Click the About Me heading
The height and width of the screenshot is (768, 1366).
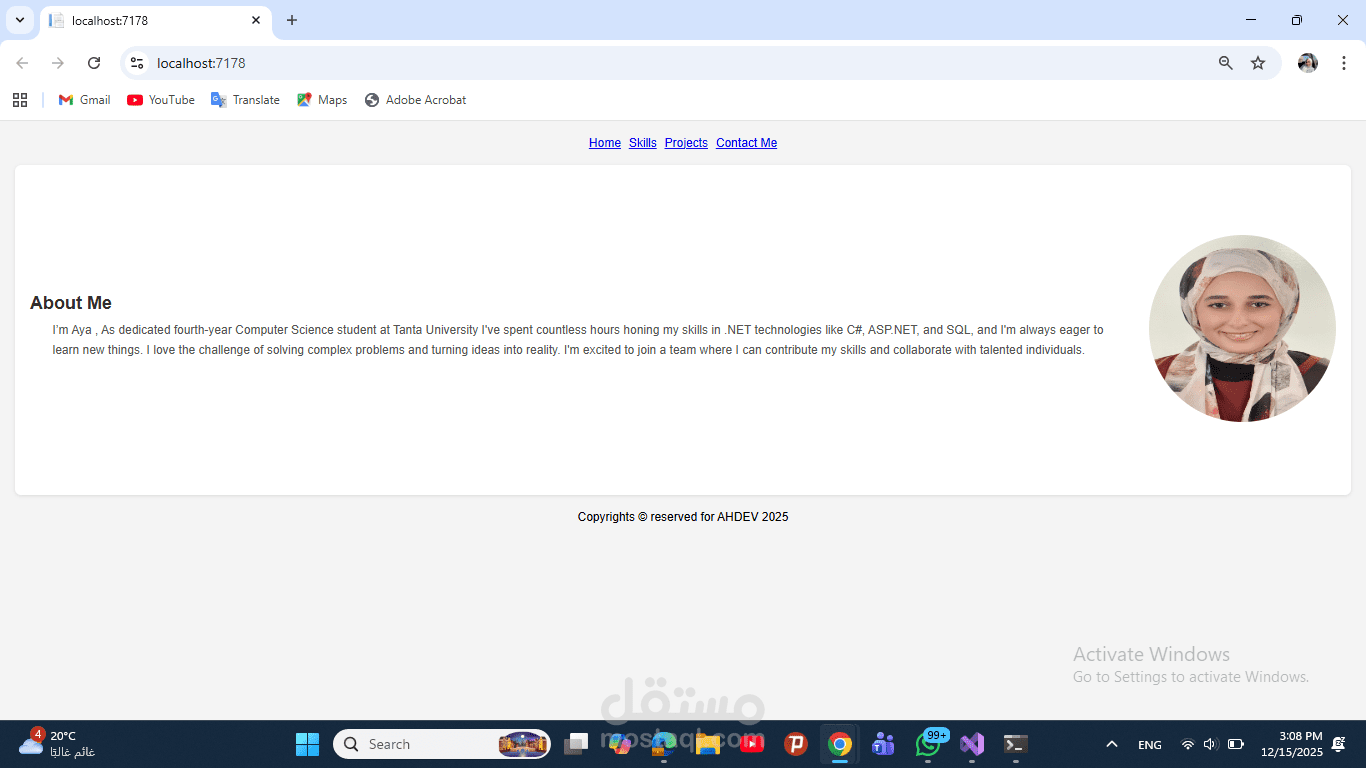[x=71, y=303]
